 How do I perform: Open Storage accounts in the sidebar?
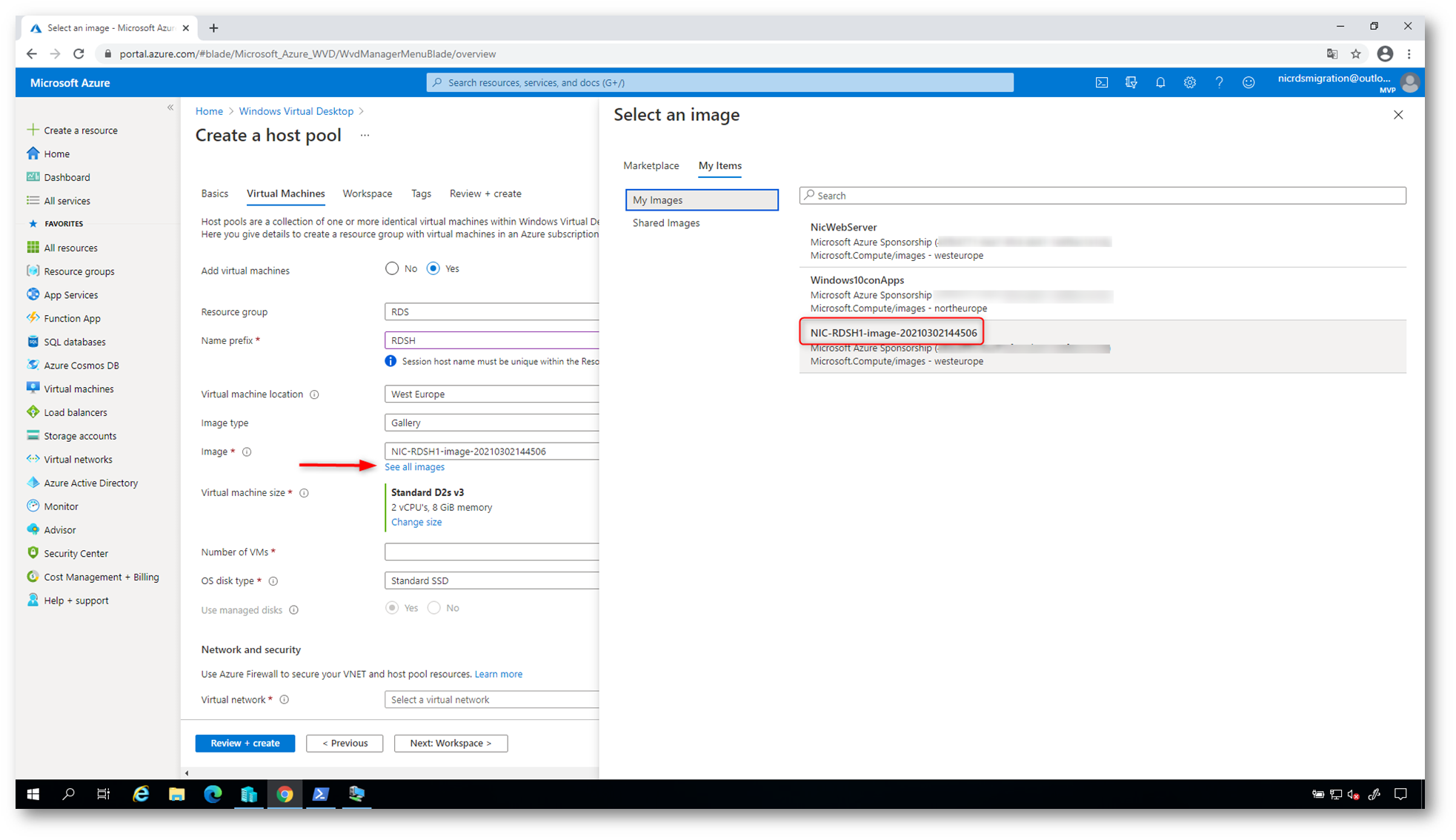pos(79,436)
